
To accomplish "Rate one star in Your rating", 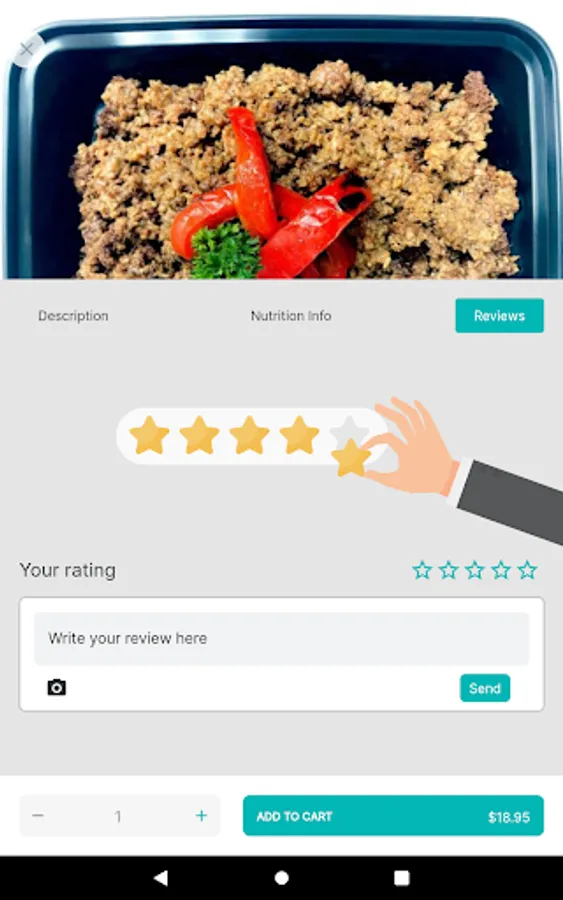I will pyautogui.click(x=422, y=570).
